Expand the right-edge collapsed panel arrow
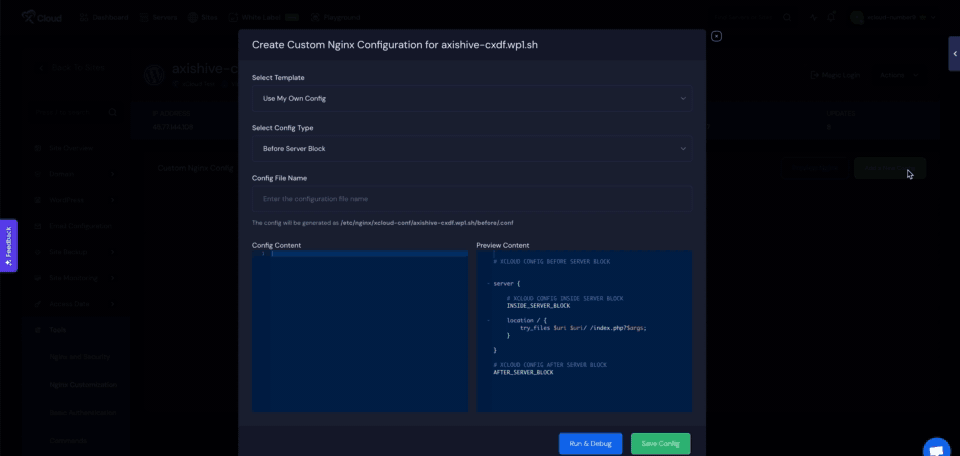Screen dimensions: 960x456 (954, 54)
